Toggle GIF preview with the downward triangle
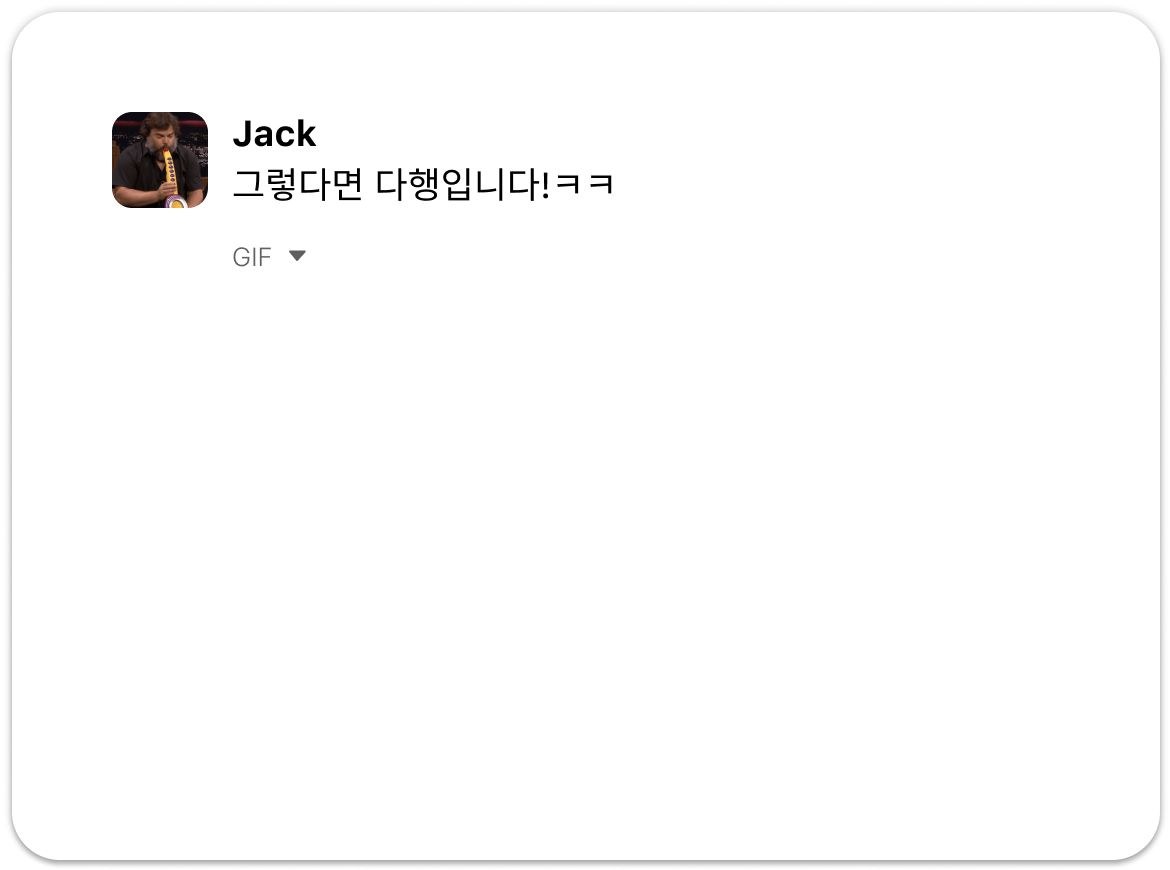Image resolution: width=1170 pixels, height=870 pixels. [x=297, y=256]
